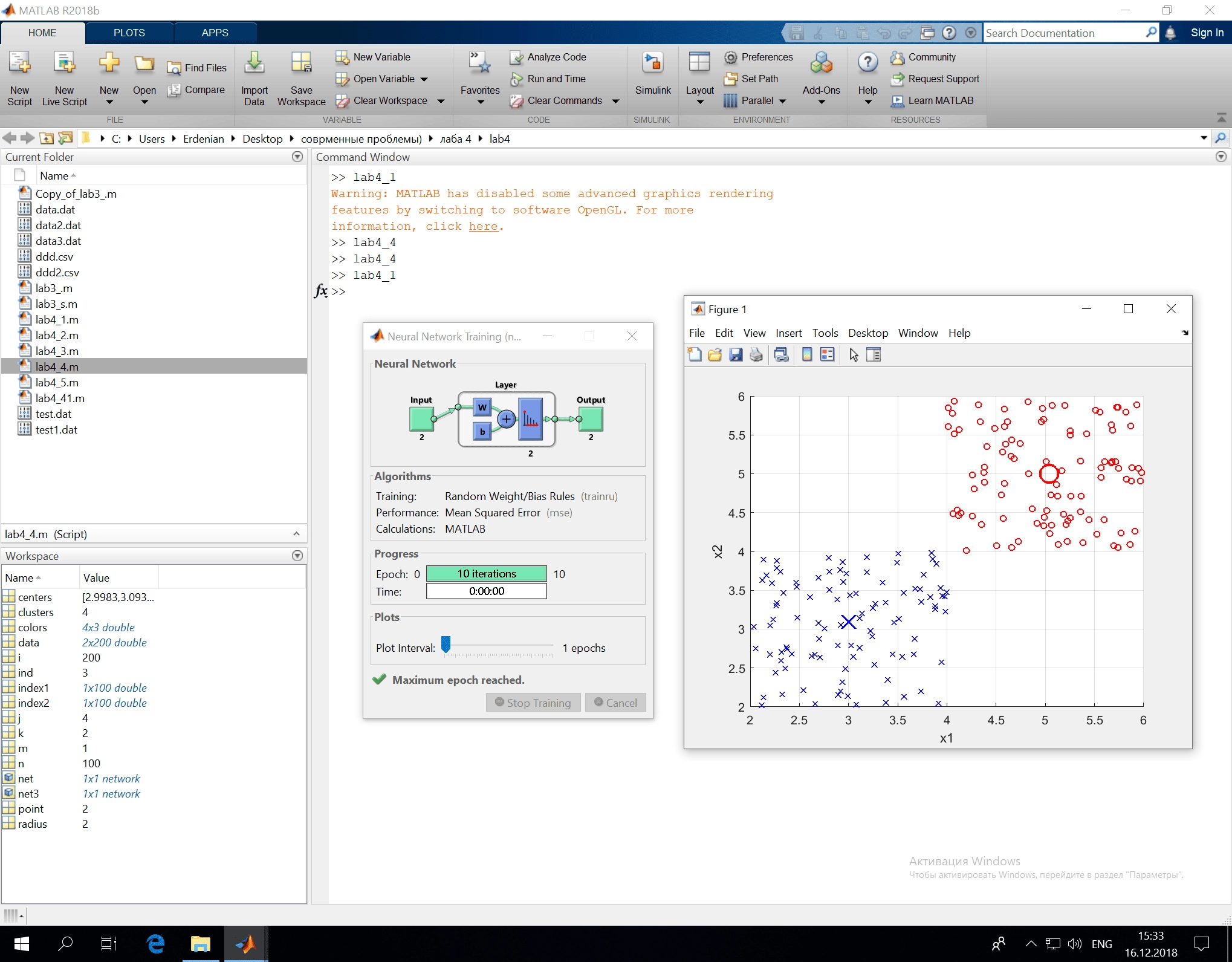Expand Clear Workspace dropdown arrow

click(441, 101)
